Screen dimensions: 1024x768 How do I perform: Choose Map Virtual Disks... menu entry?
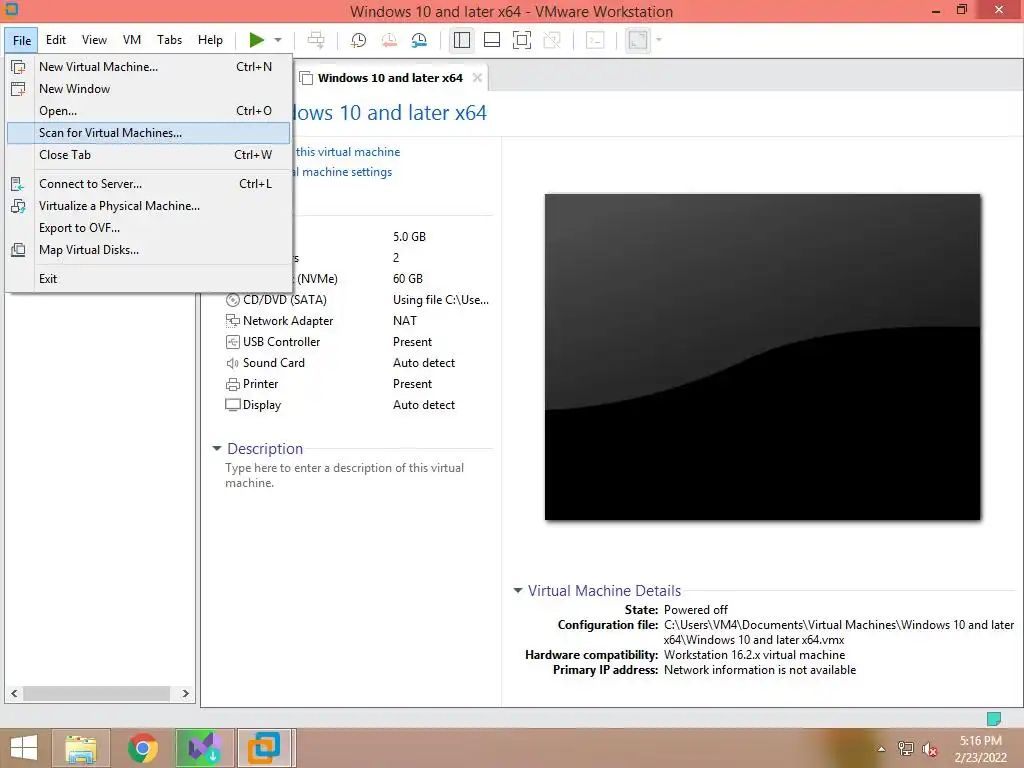pyautogui.click(x=148, y=250)
